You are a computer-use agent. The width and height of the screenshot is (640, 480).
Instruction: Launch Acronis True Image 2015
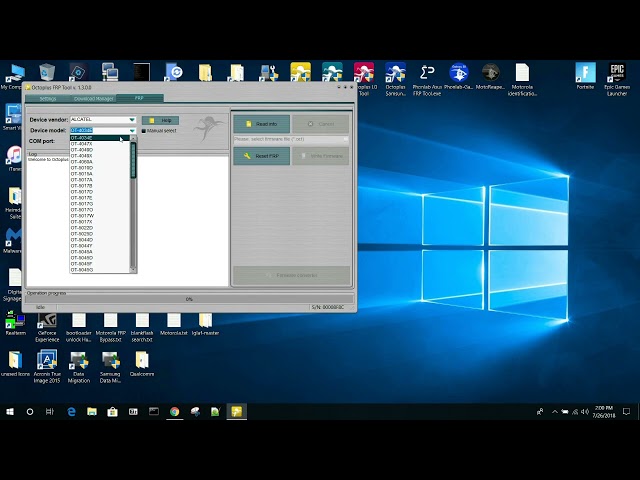47,367
